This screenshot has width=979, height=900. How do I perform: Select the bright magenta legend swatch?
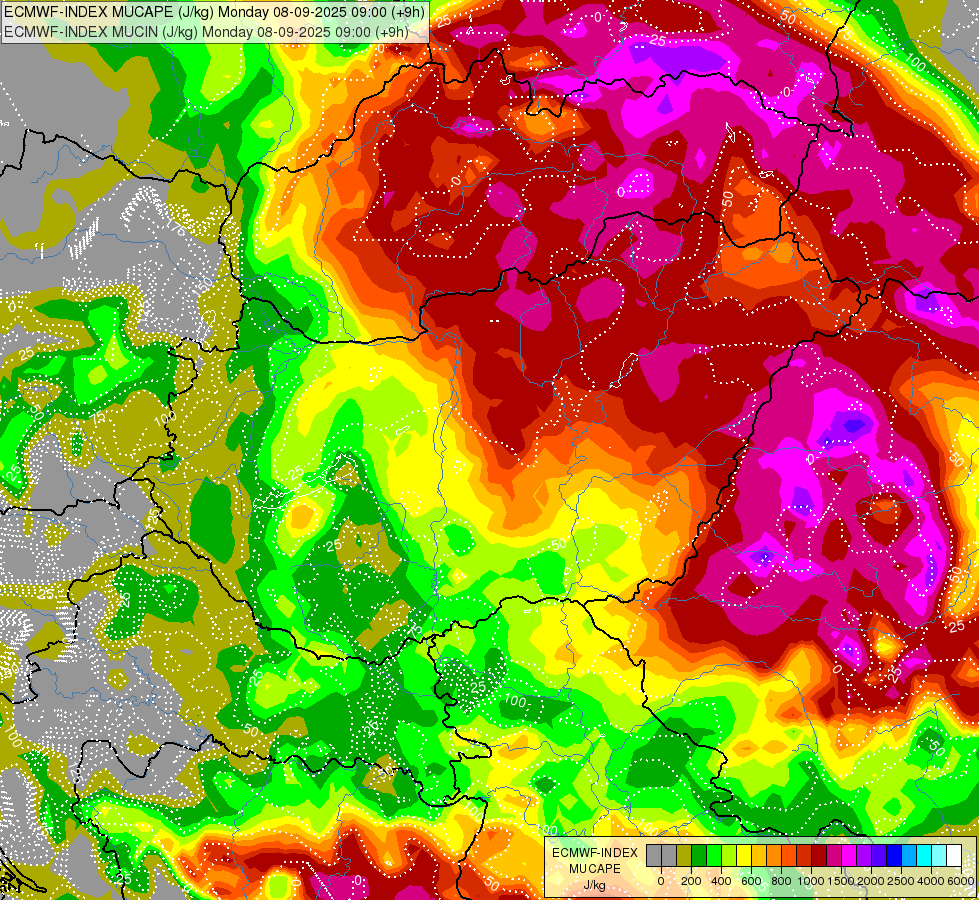point(850,855)
